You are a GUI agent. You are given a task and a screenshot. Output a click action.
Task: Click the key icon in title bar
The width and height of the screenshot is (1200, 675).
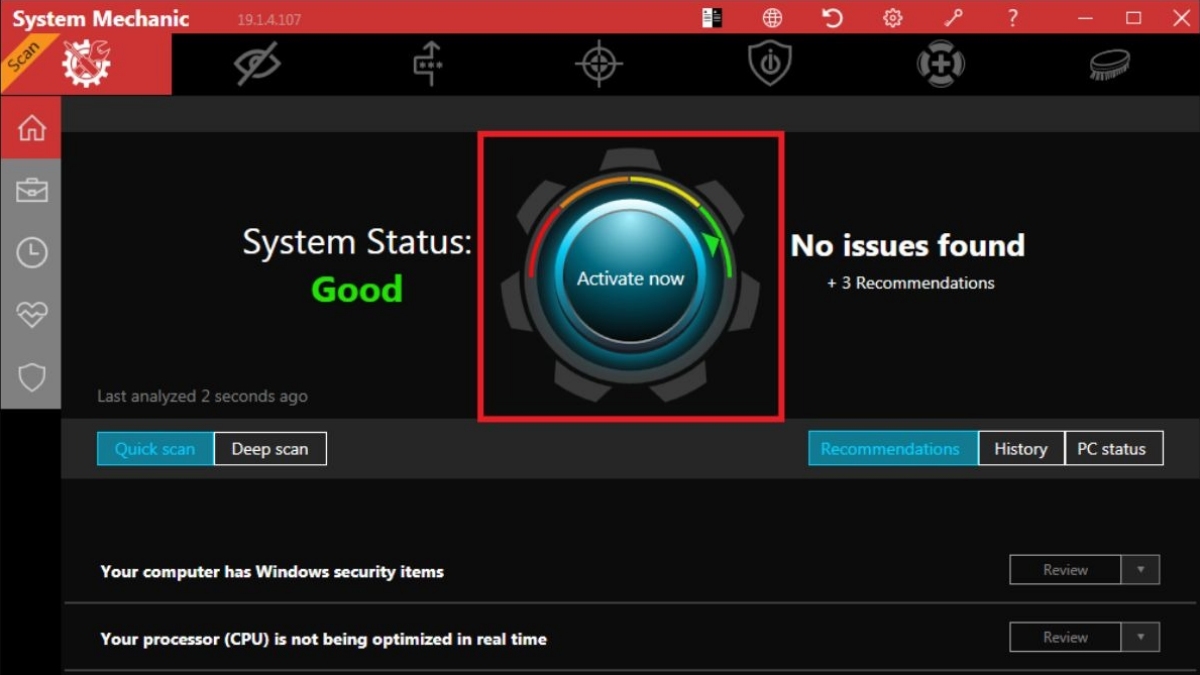pos(952,18)
